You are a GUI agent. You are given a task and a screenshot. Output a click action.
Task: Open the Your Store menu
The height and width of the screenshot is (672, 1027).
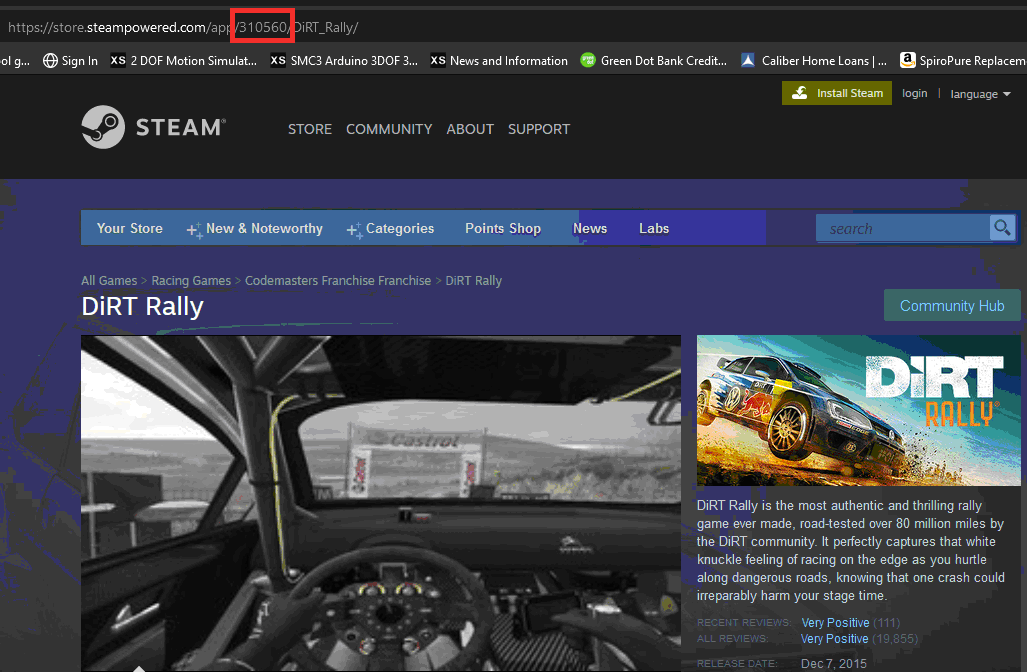click(x=130, y=229)
